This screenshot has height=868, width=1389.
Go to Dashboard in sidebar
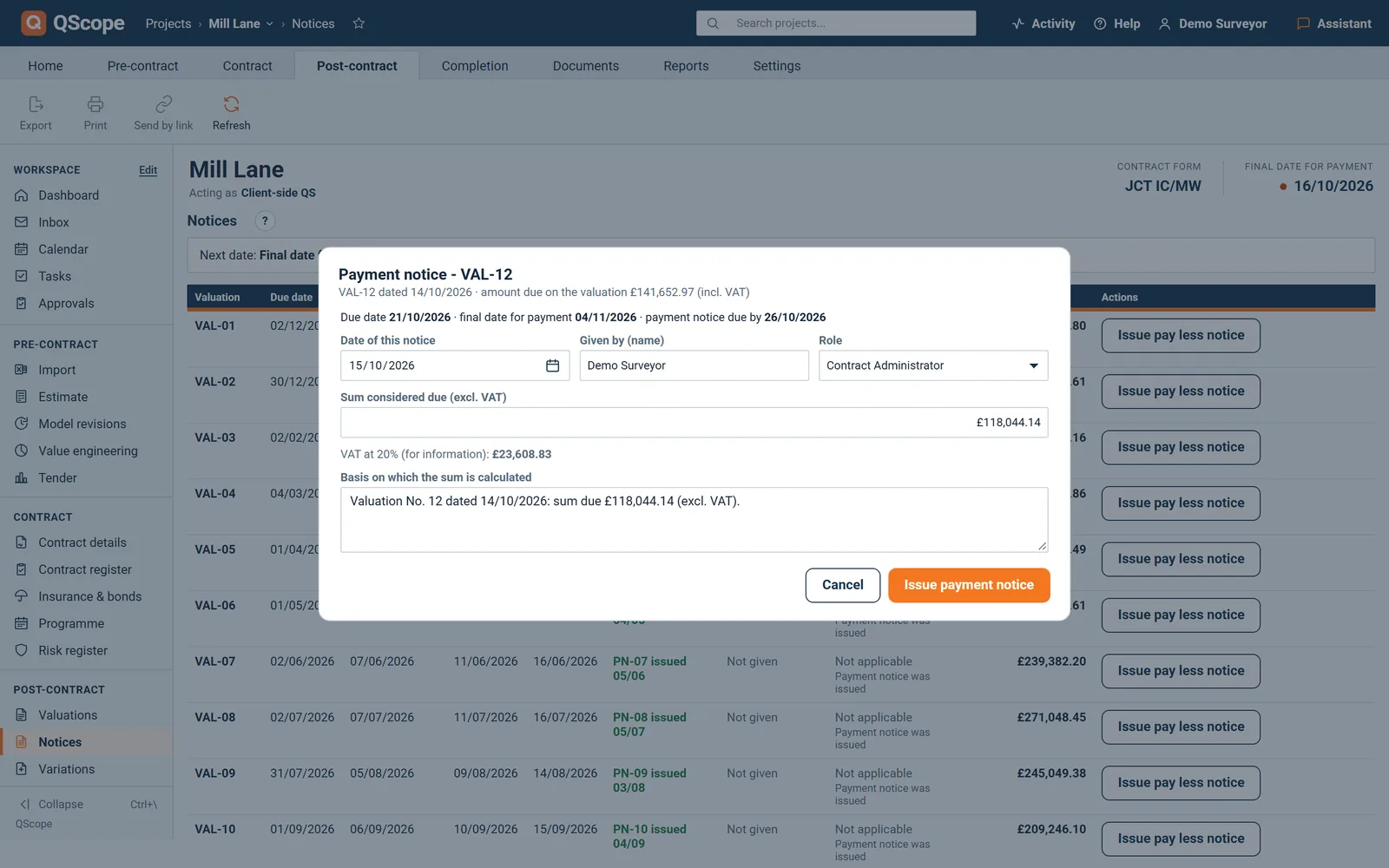(69, 195)
